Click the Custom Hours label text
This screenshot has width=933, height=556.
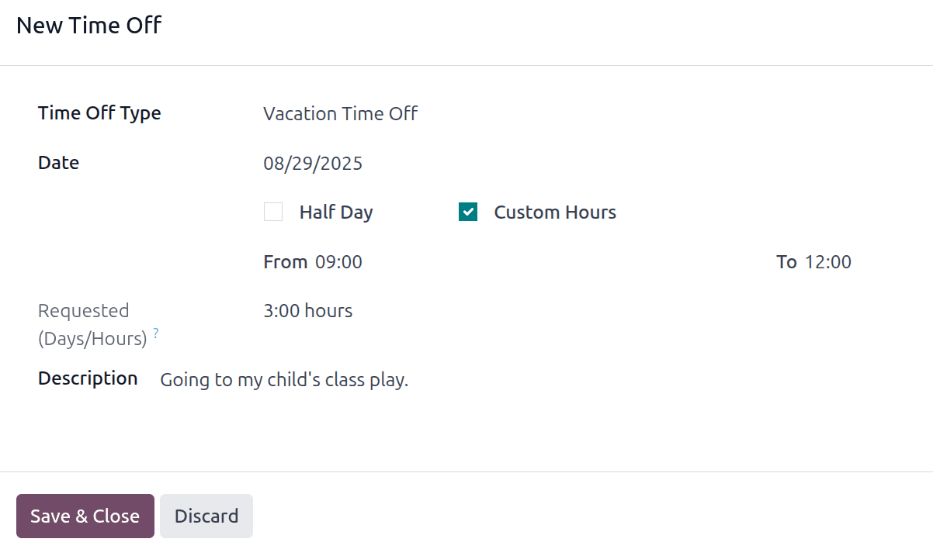(555, 212)
